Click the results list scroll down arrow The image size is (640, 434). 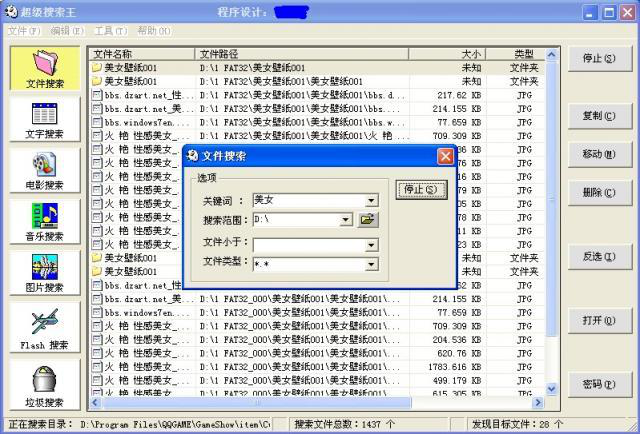(x=551, y=389)
